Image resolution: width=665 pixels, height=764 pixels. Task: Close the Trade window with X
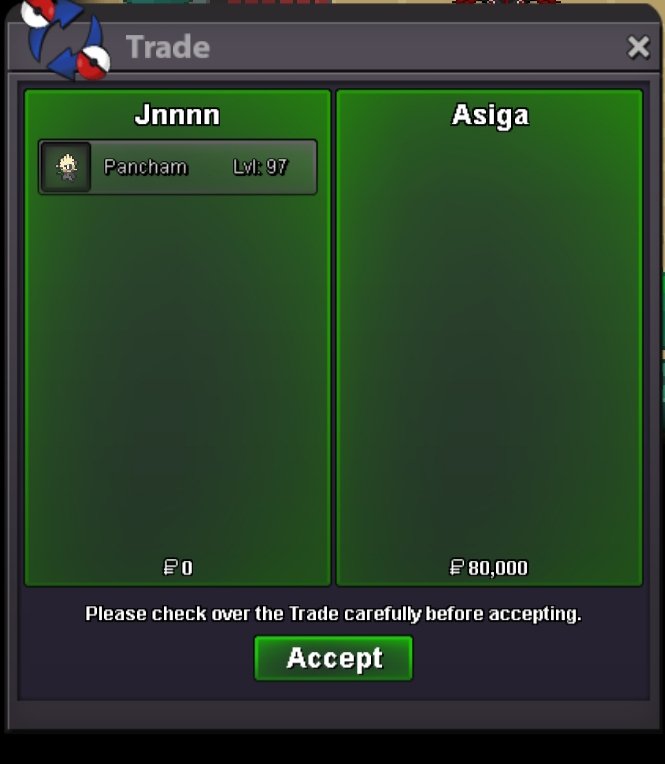click(x=638, y=47)
